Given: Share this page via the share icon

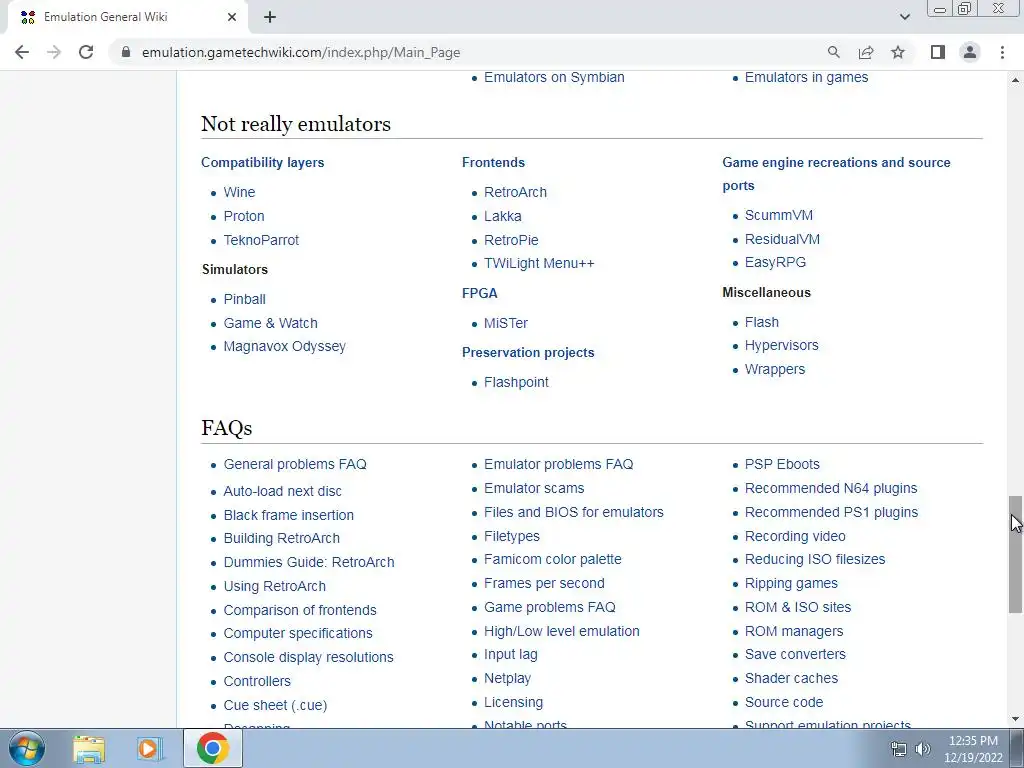Looking at the screenshot, I should (866, 52).
